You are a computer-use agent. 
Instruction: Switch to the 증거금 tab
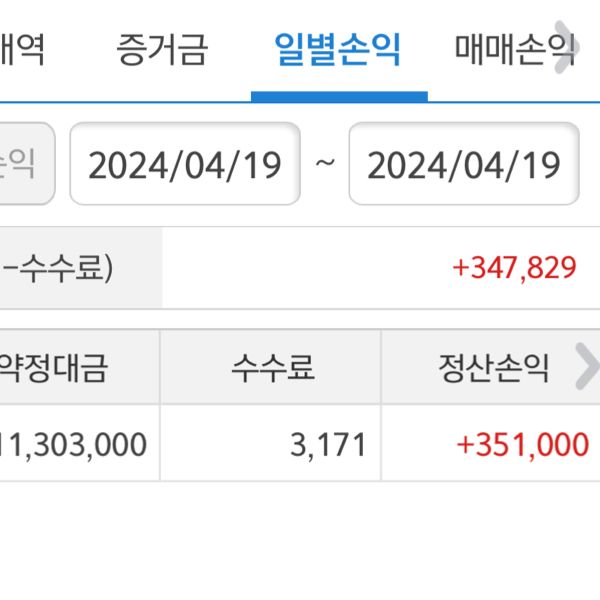point(161,50)
